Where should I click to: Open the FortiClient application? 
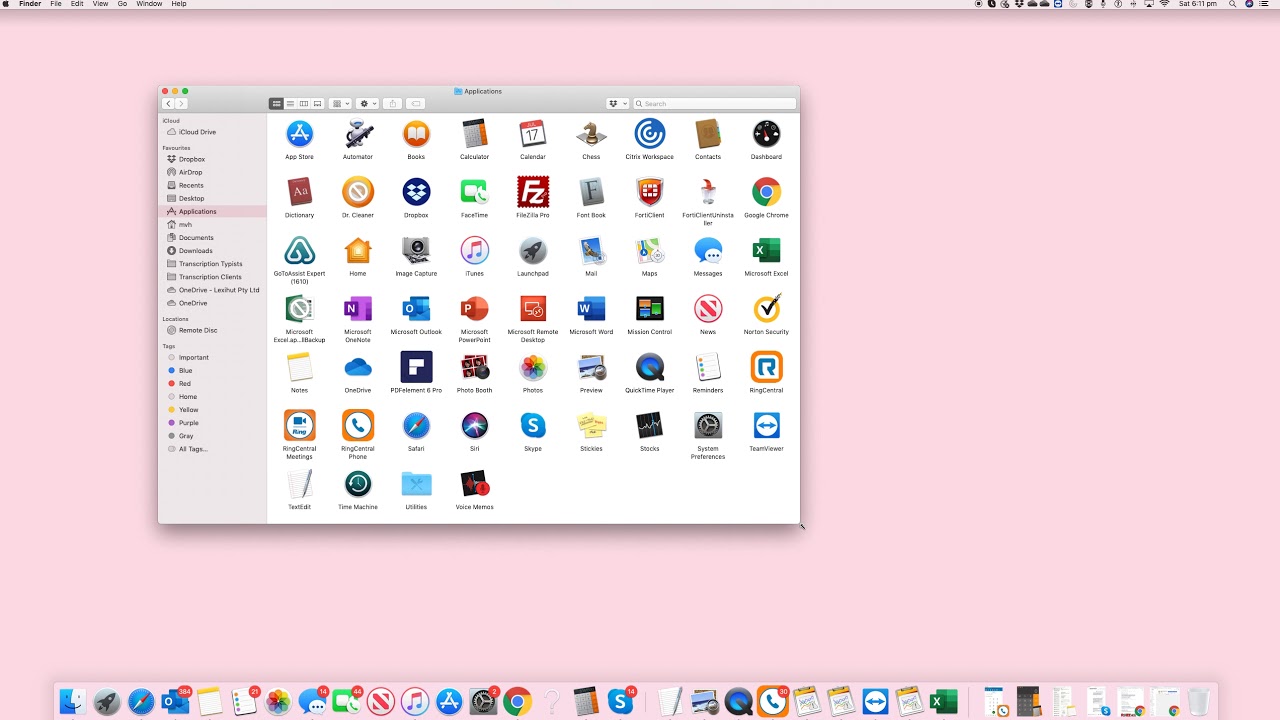click(650, 192)
